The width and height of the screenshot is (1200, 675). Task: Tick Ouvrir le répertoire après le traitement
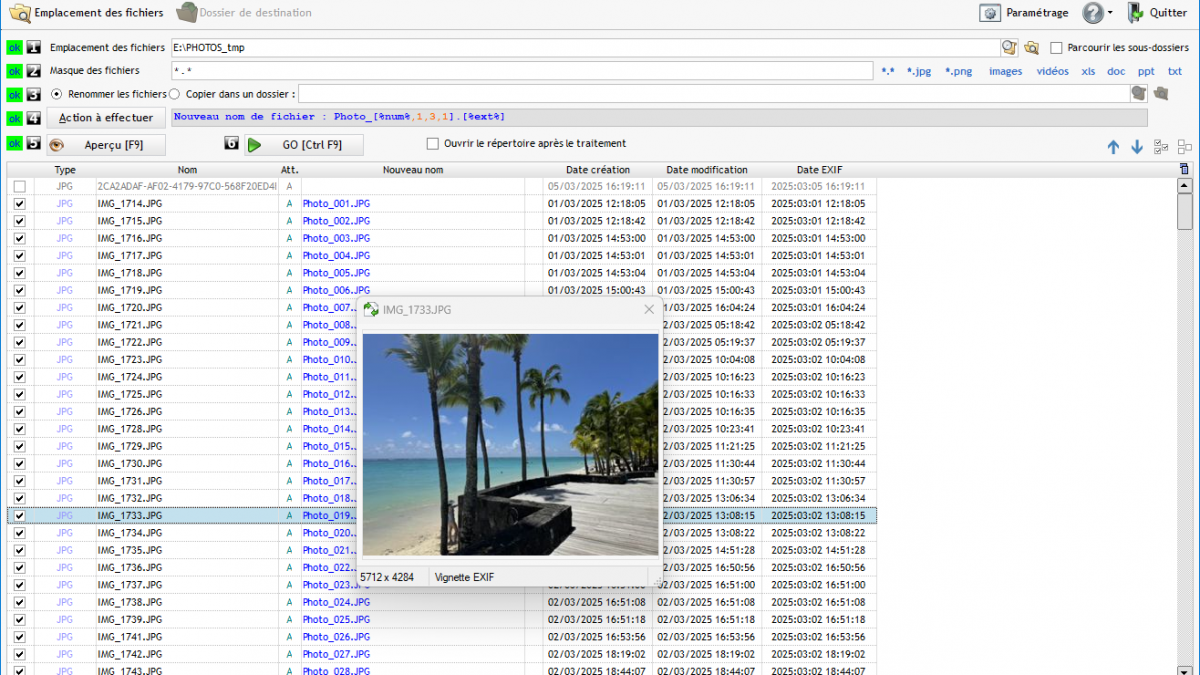point(433,144)
